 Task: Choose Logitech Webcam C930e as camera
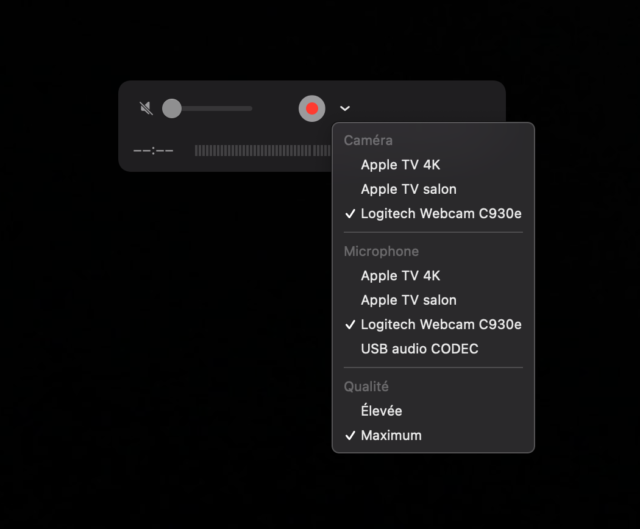click(x=433, y=213)
